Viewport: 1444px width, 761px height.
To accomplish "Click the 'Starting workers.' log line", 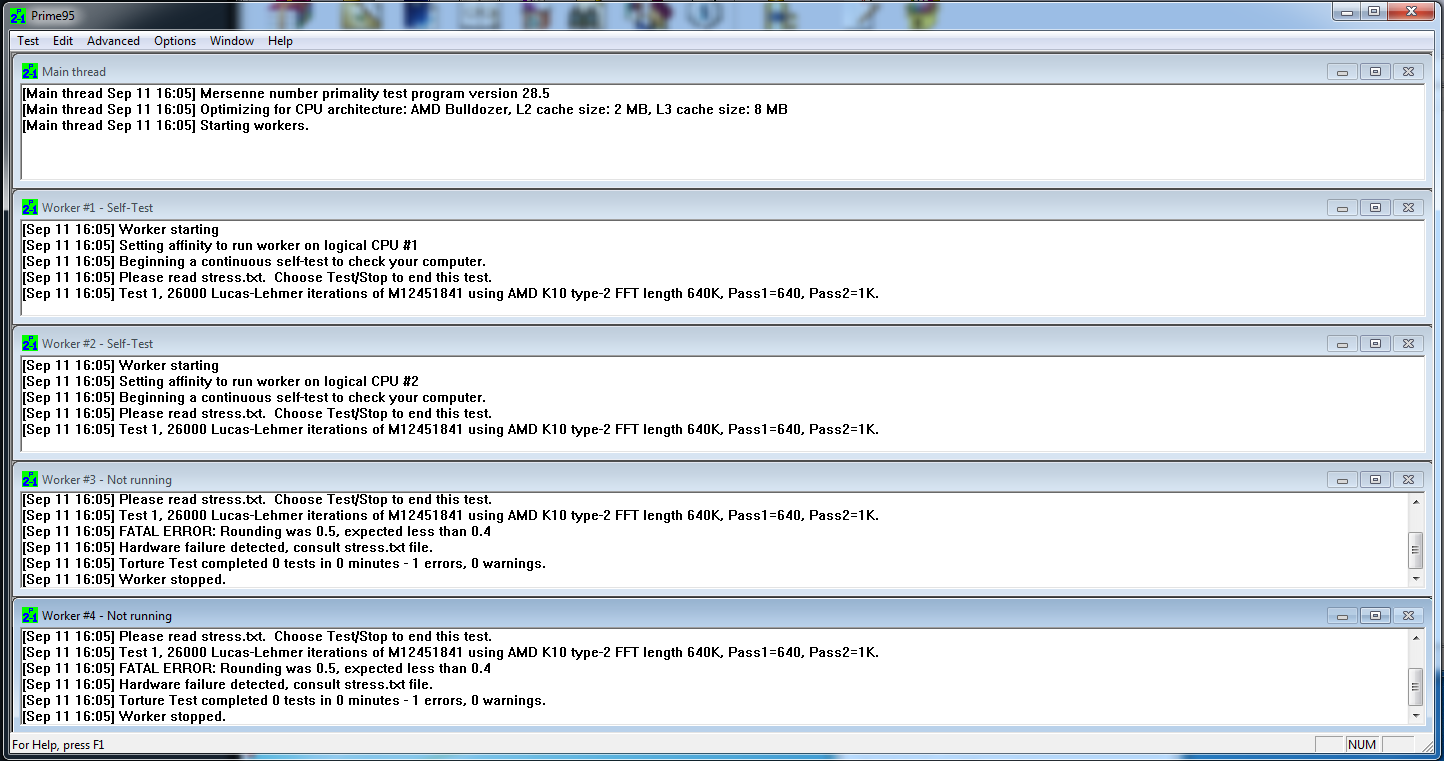I will click(166, 125).
